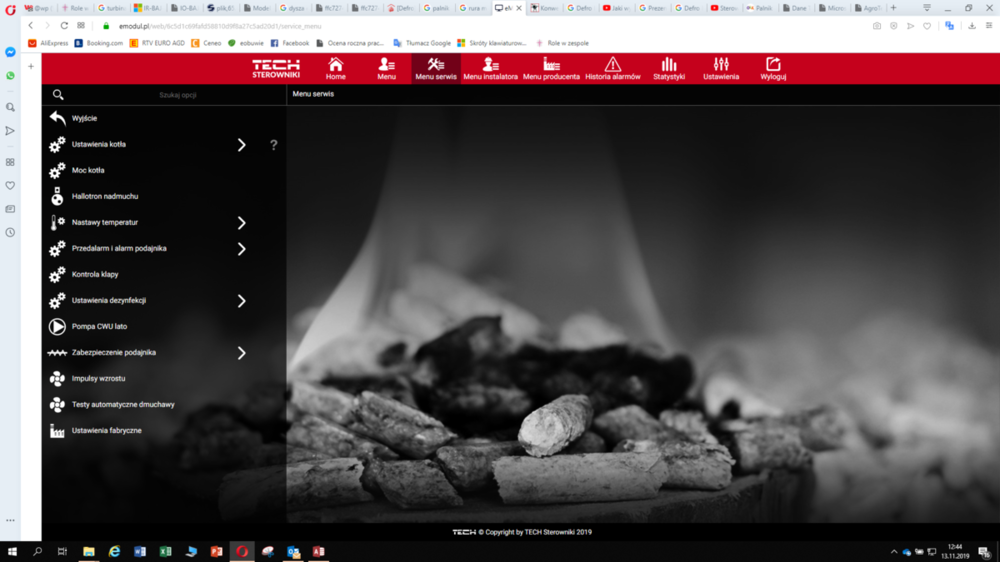Click Wyloguj logout icon
Screen dimensions: 1000x562
[x=773, y=65]
